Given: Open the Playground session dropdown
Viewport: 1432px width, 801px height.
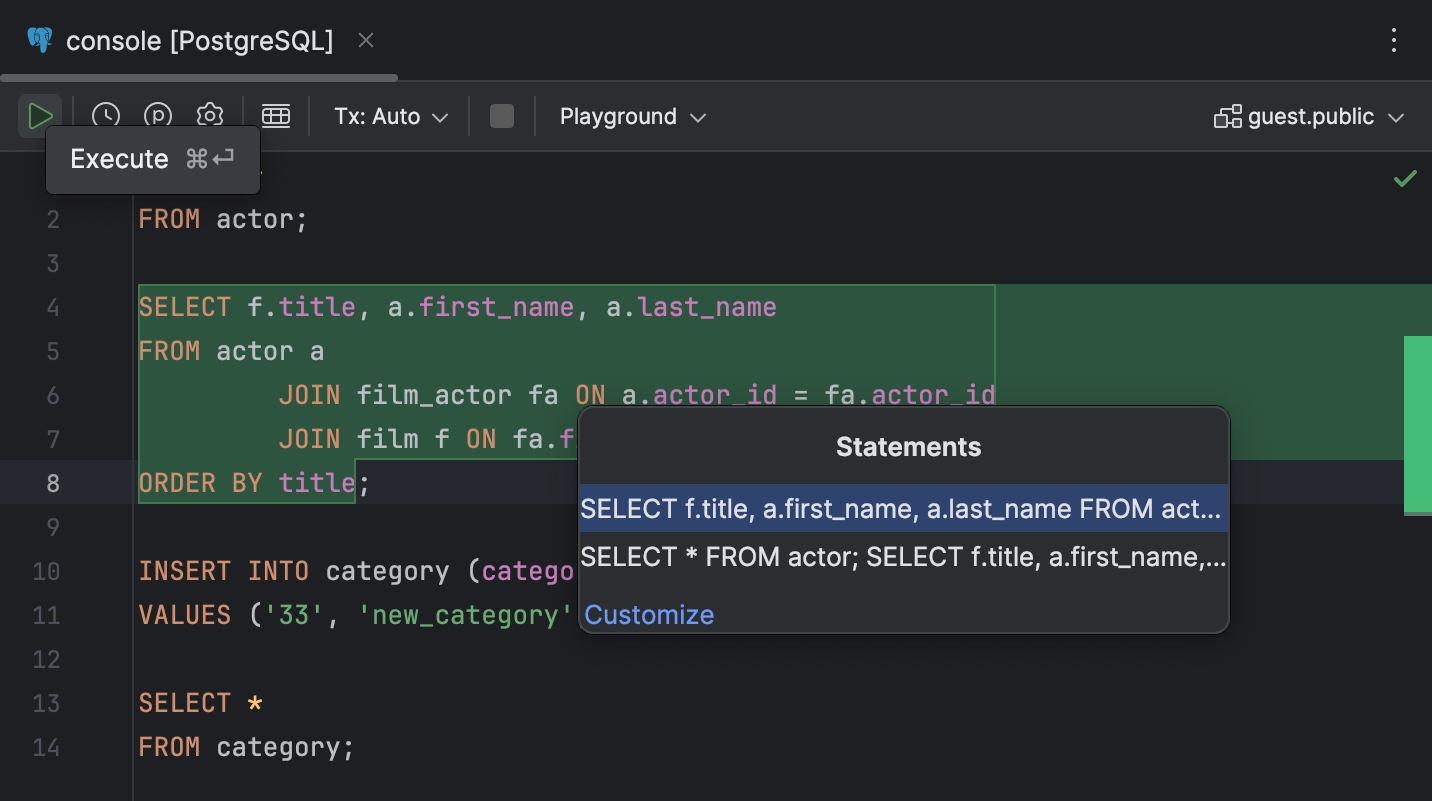Looking at the screenshot, I should 632,116.
